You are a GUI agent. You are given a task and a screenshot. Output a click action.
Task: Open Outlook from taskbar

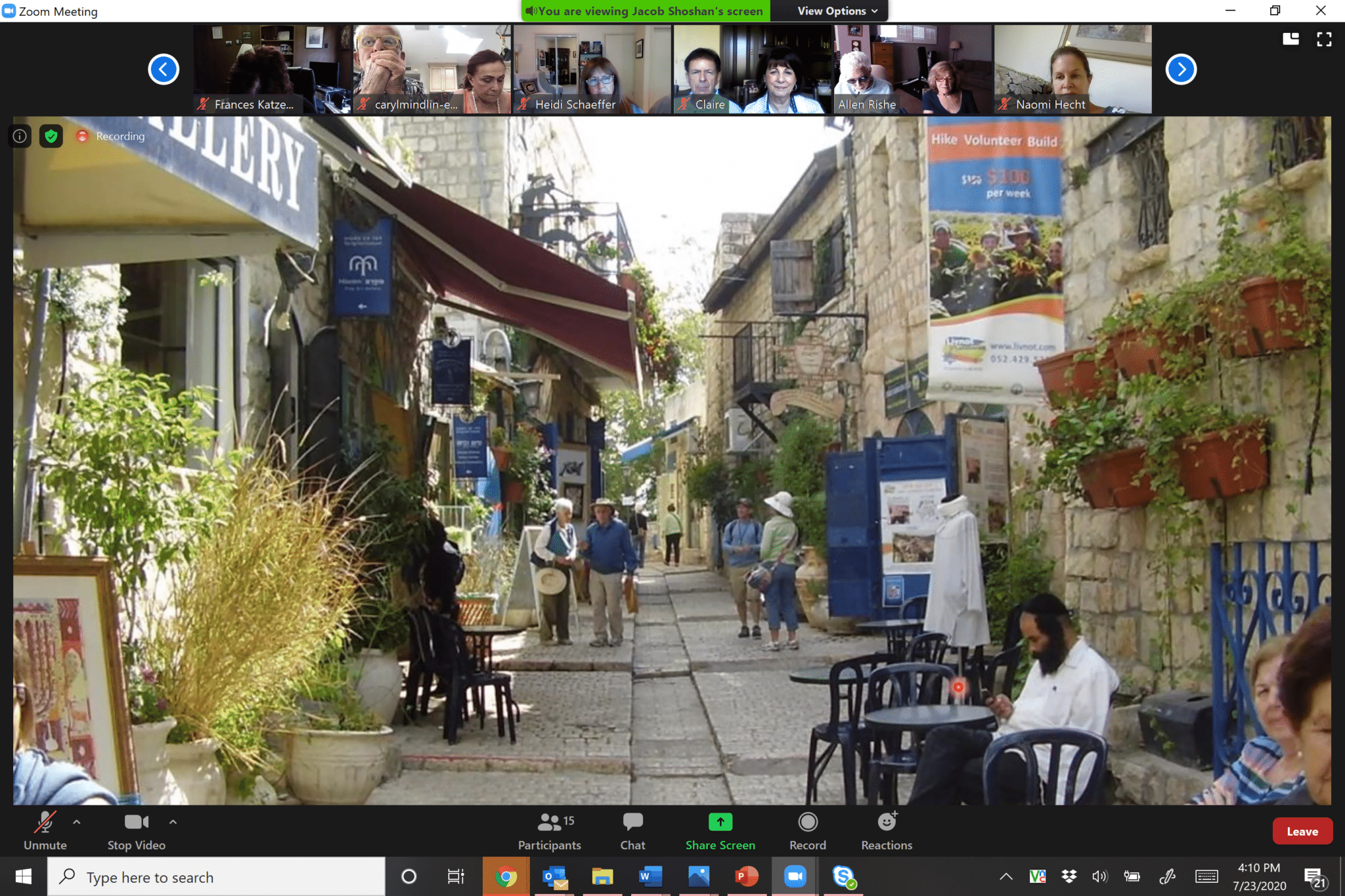[555, 876]
